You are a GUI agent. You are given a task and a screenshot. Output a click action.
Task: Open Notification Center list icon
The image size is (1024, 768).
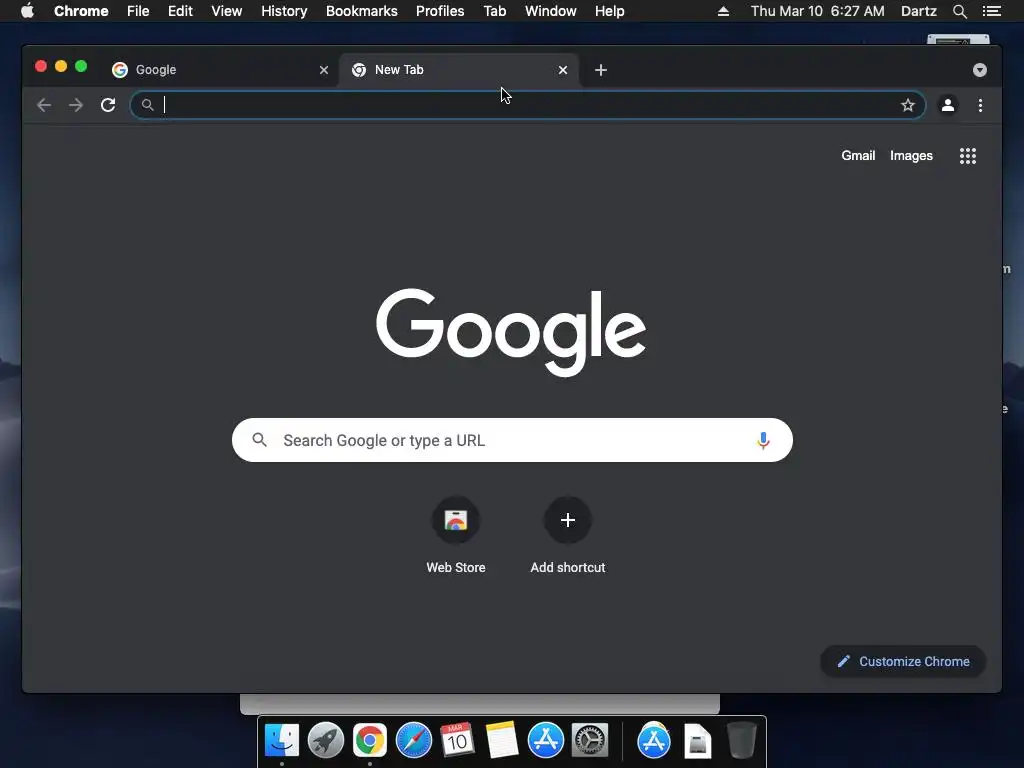click(991, 11)
